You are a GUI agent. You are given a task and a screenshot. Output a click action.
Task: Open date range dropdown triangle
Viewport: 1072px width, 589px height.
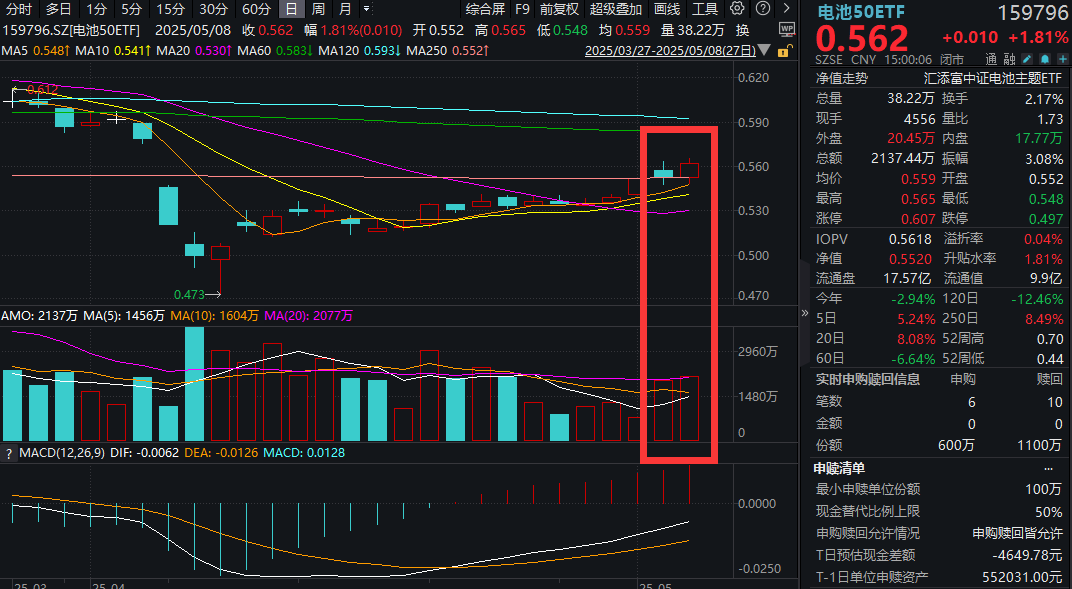765,49
